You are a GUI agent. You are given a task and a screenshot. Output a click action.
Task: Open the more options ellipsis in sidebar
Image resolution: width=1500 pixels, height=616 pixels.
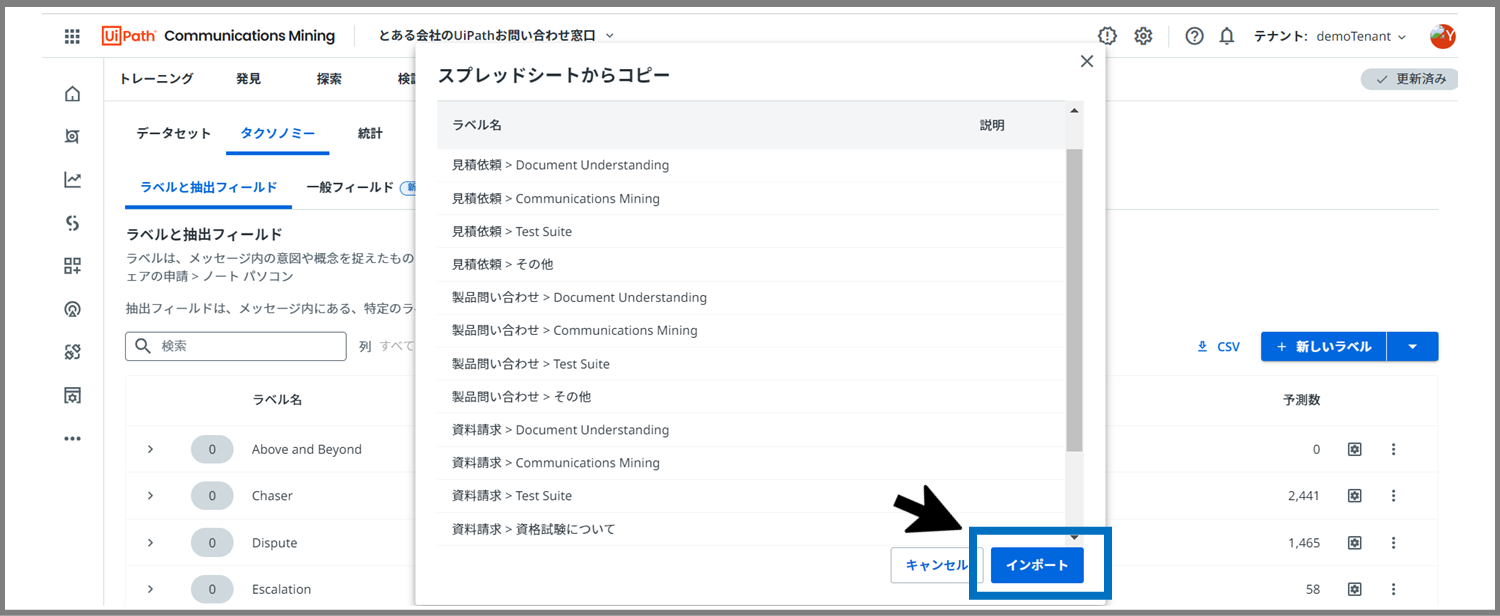(x=72, y=438)
